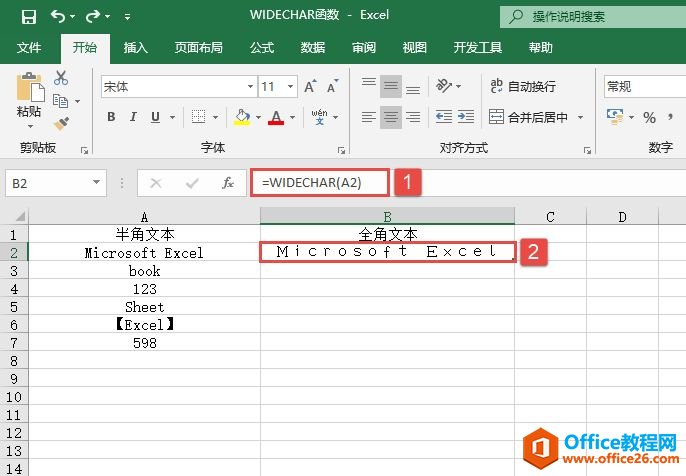
Task: Toggle bold formatting
Action: point(111,117)
